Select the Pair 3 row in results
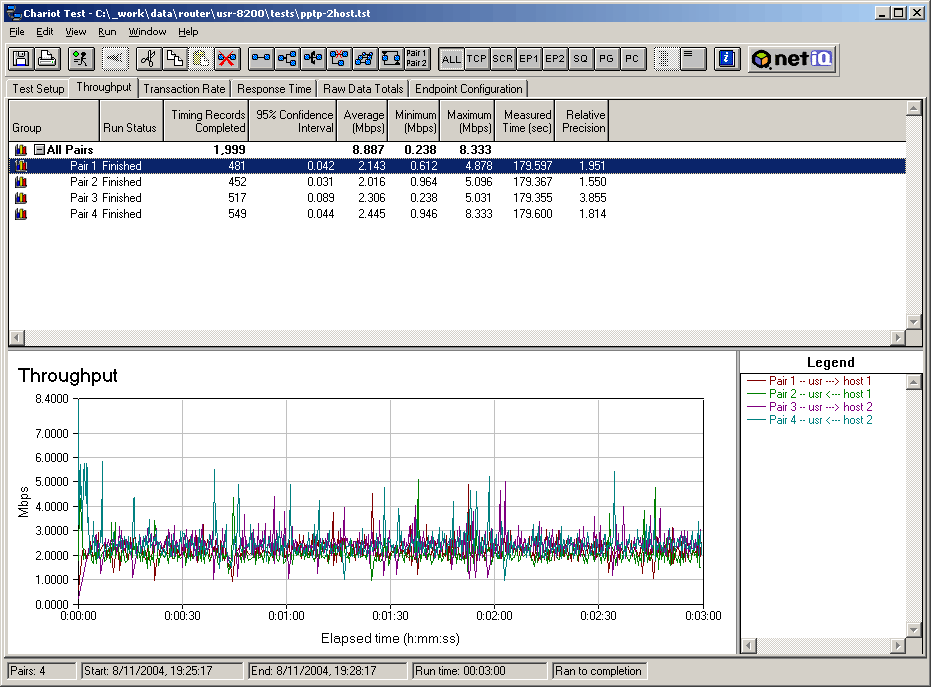This screenshot has height=687, width=931. [x=84, y=198]
